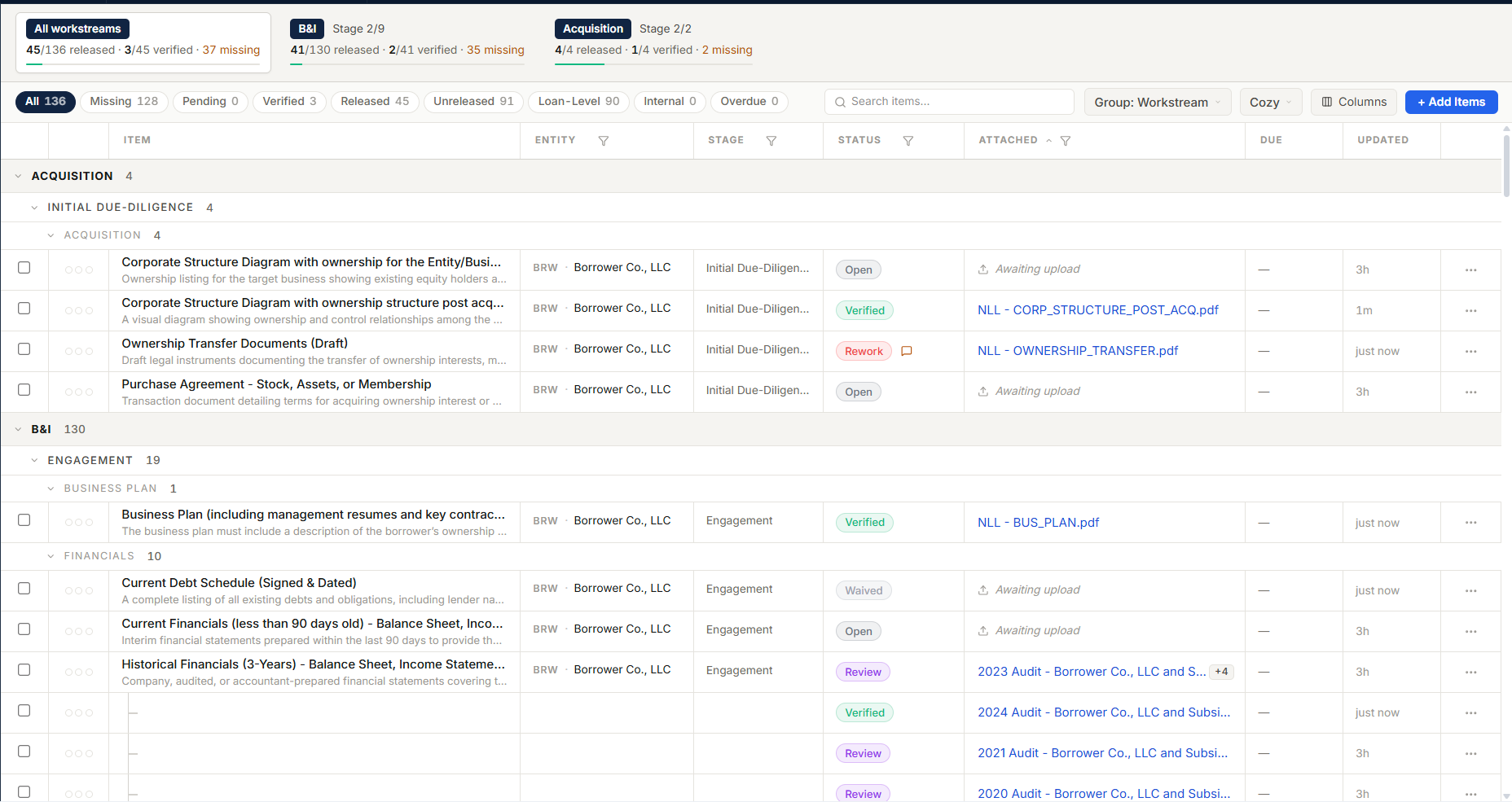1512x802 pixels.
Task: Check the Current Debt Schedule checkbox
Action: pyautogui.click(x=24, y=589)
